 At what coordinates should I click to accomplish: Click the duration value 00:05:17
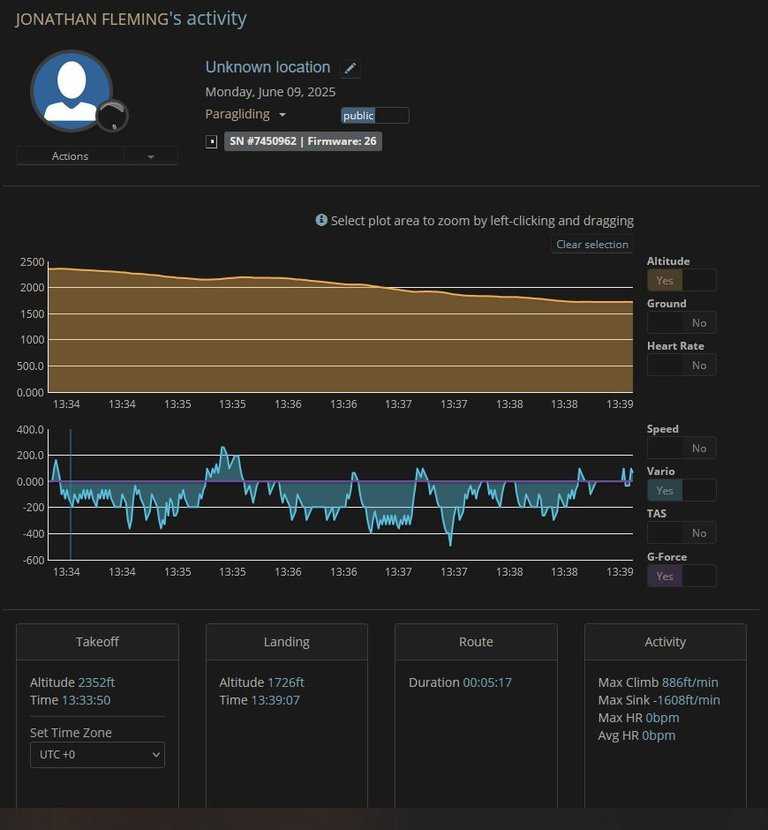pyautogui.click(x=487, y=682)
